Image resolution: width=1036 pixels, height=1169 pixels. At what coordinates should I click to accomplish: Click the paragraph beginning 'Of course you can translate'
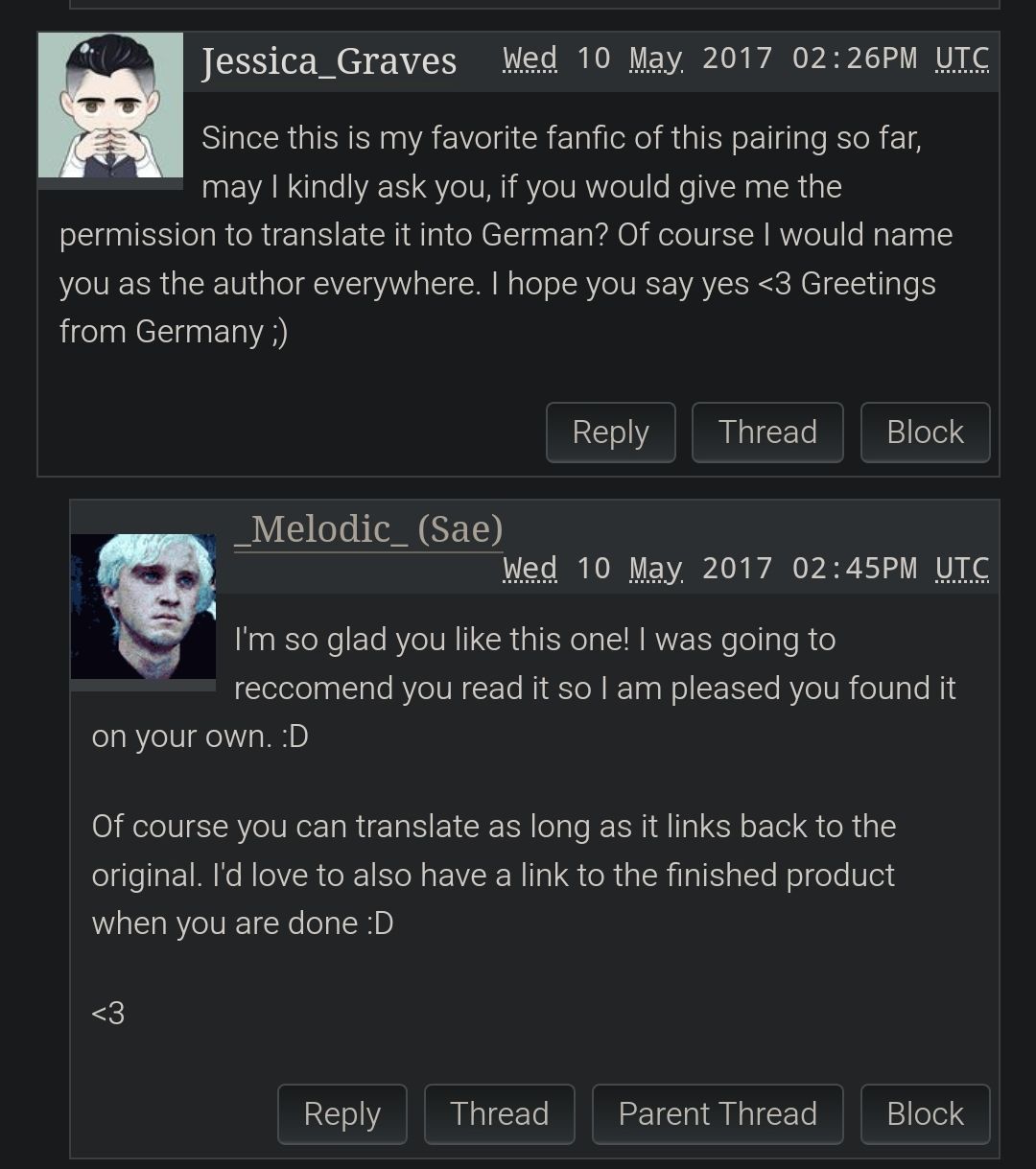[x=494, y=875]
